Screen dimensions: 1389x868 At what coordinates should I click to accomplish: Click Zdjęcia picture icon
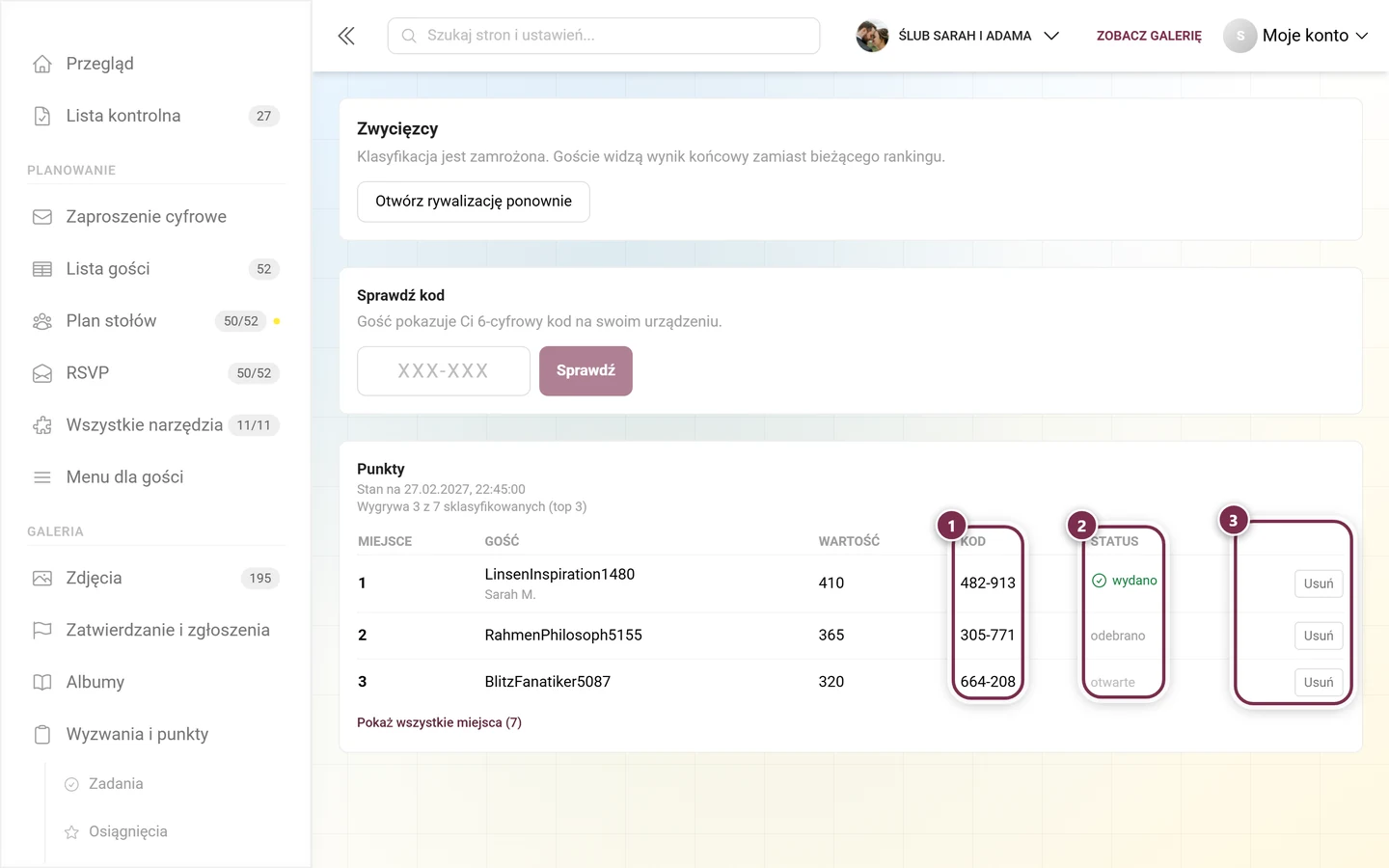point(42,579)
